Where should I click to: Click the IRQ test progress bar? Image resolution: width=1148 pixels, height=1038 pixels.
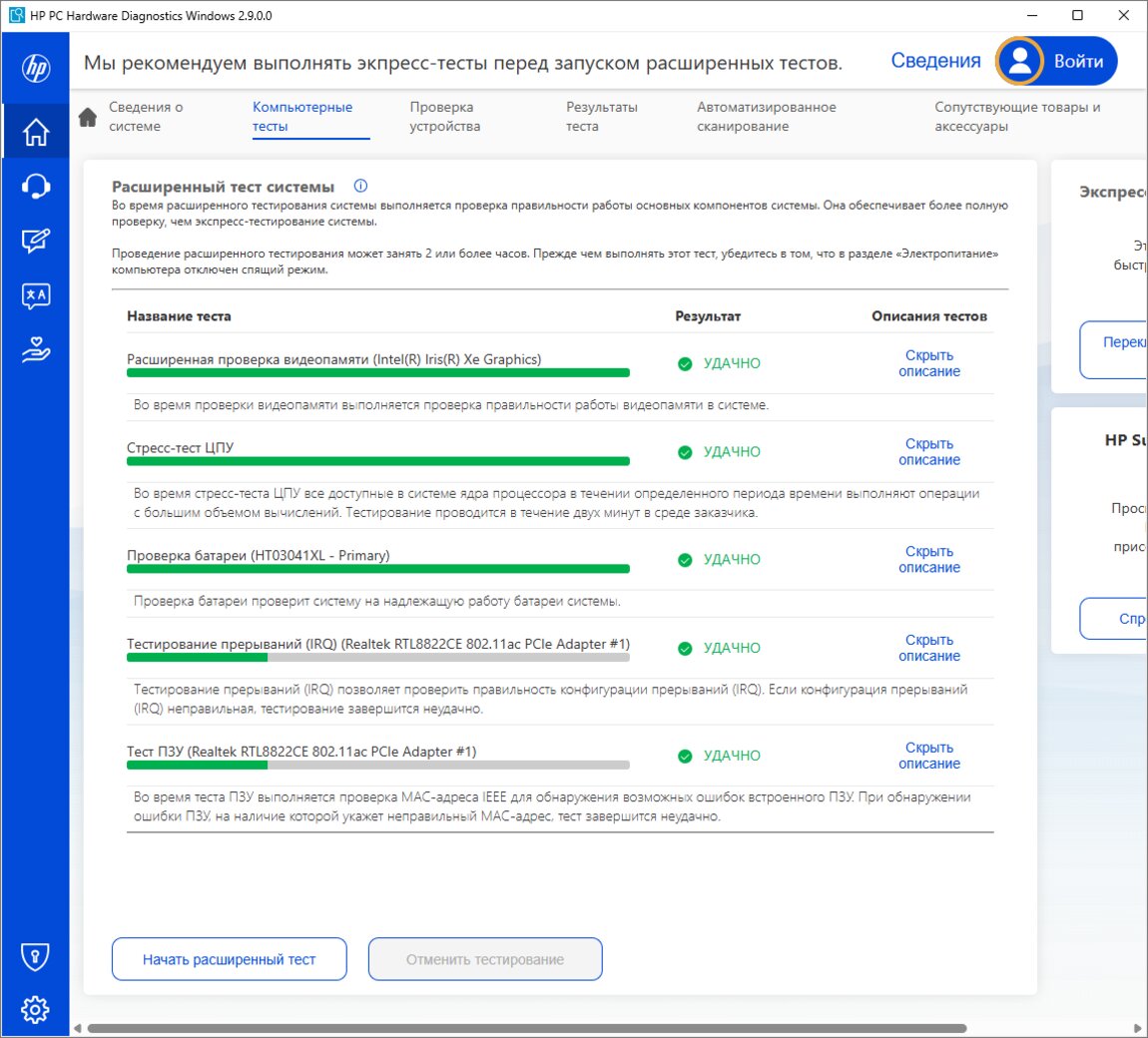[x=377, y=658]
